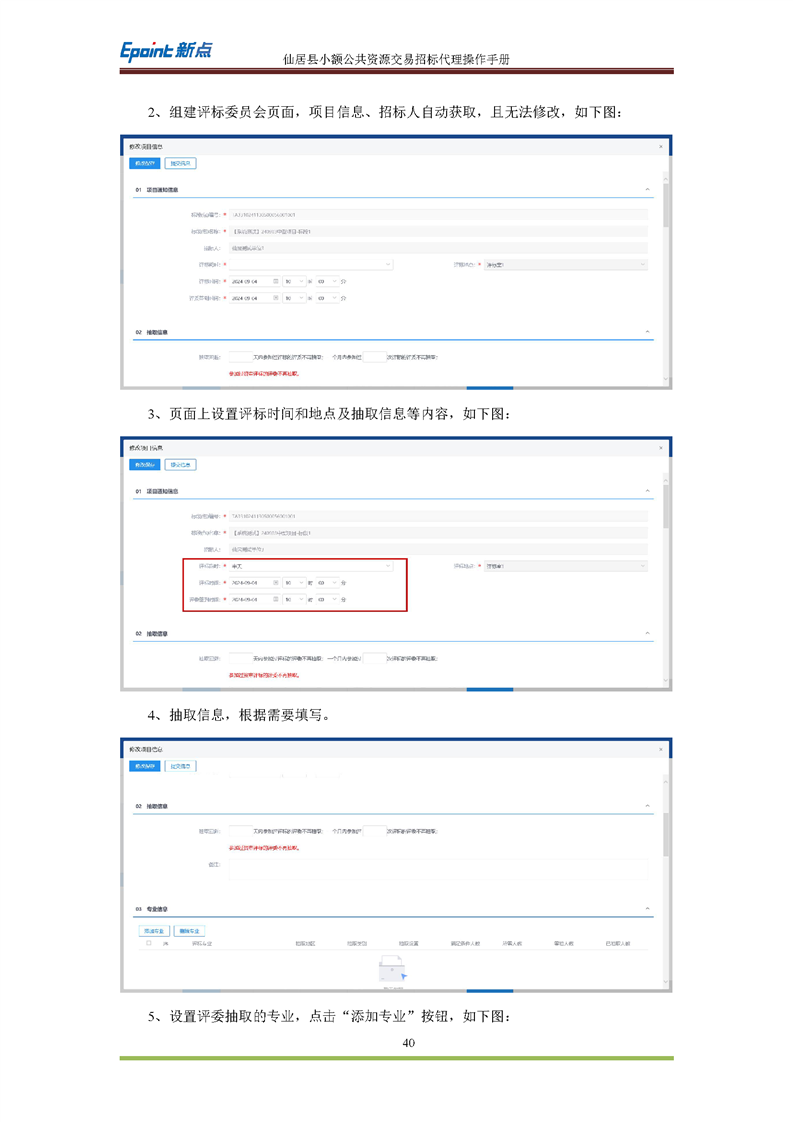Click the outlined submit button in second dialog
The width and height of the screenshot is (793, 1122).
181,465
